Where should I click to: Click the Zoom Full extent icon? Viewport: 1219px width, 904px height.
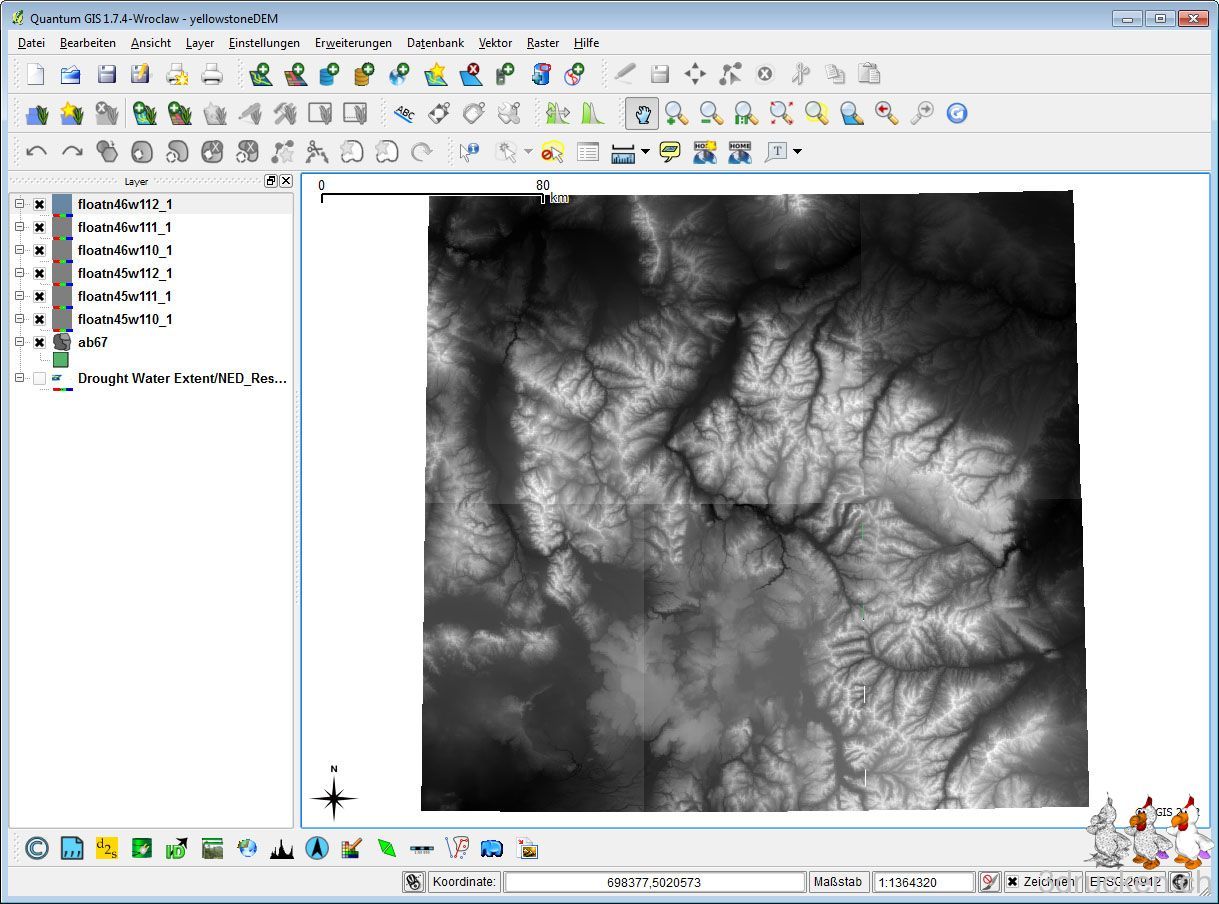[x=781, y=113]
